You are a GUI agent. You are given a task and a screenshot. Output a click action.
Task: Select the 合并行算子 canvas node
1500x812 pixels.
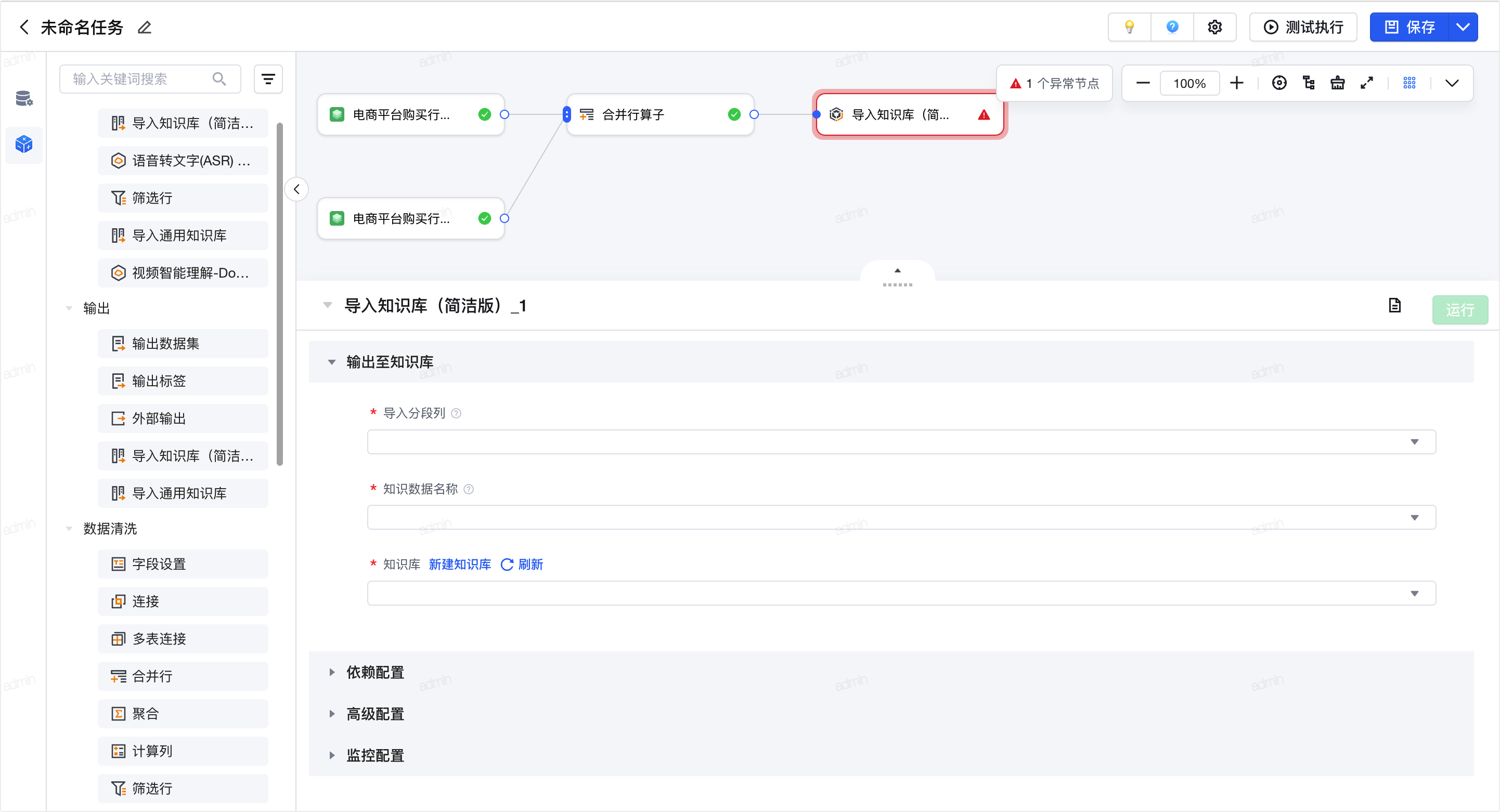point(661,114)
